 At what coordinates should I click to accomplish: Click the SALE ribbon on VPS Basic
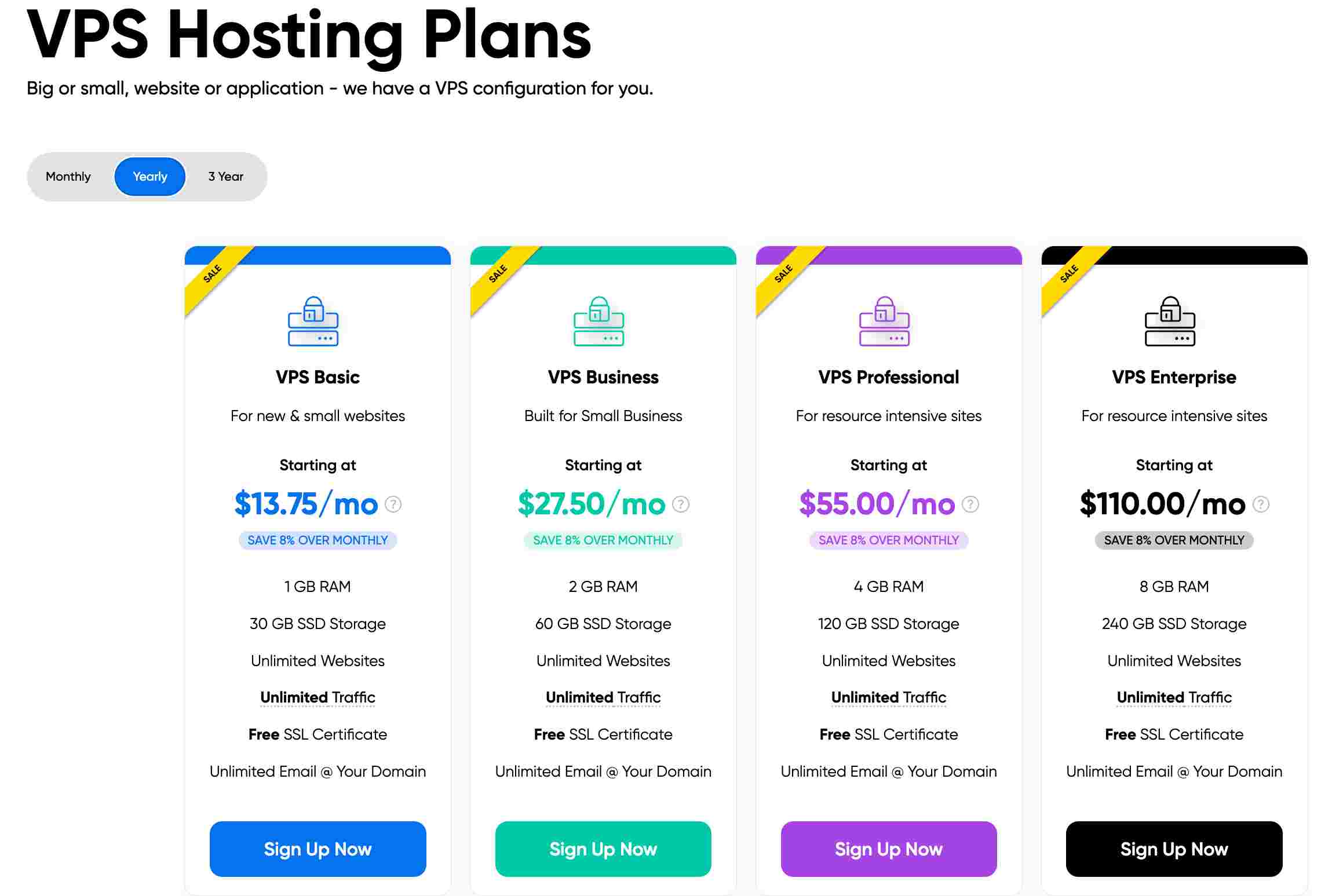[x=213, y=273]
